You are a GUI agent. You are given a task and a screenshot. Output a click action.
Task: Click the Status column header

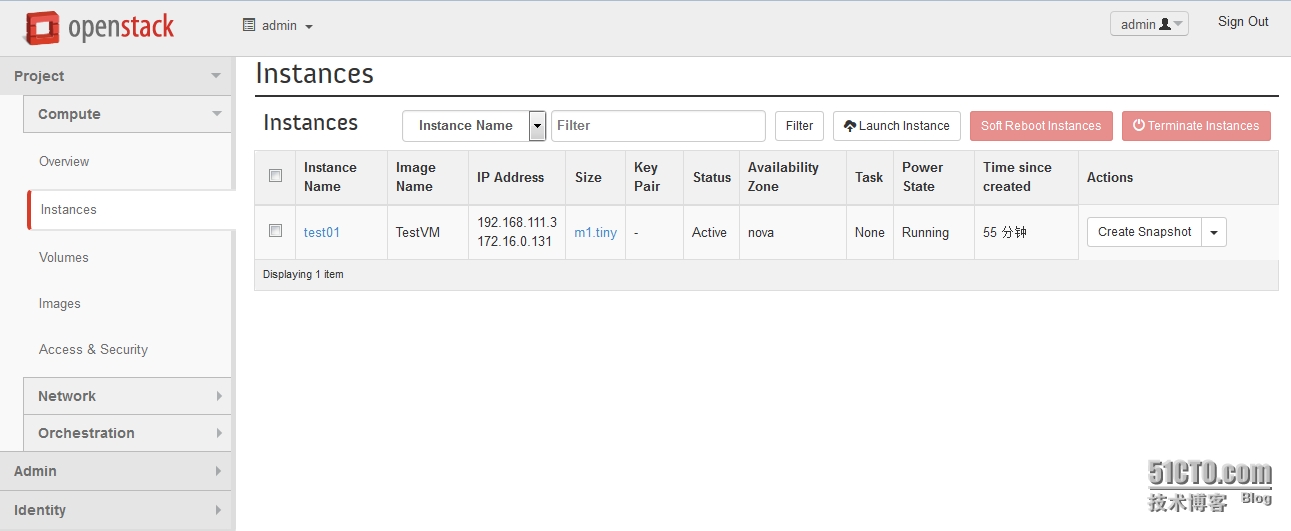712,177
